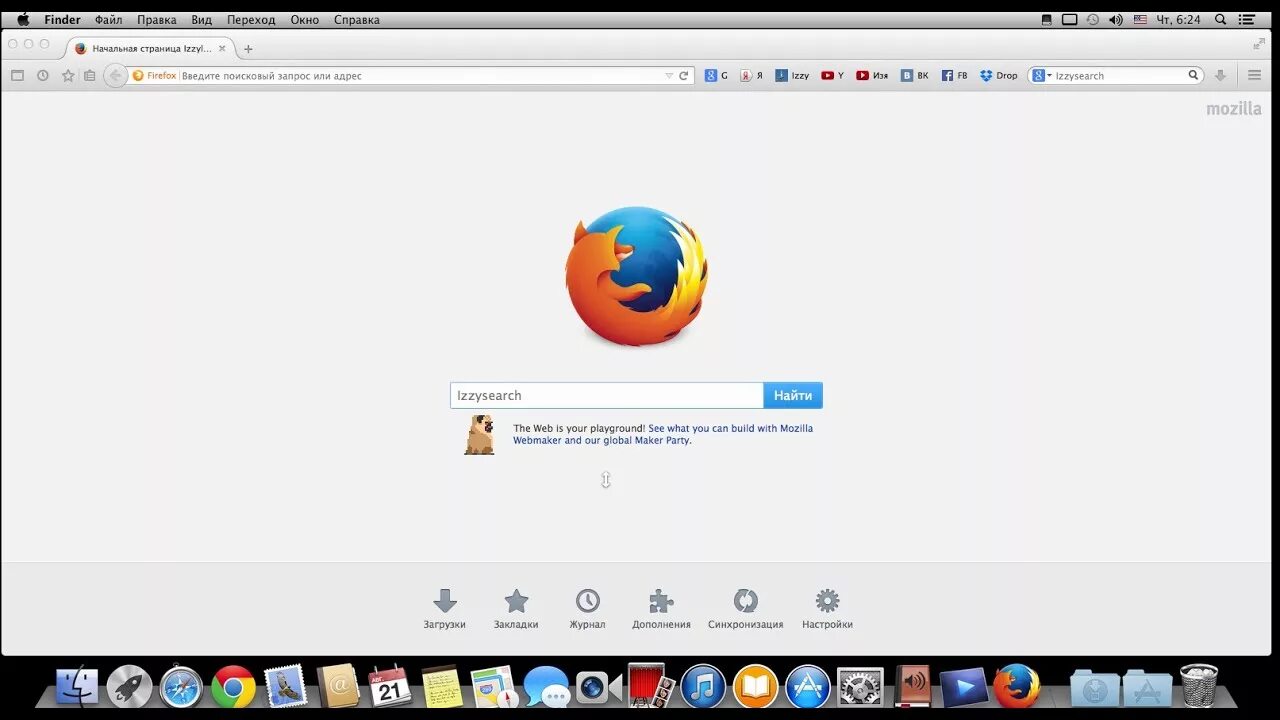Click the magnifier in the toolbar search box

coord(1193,76)
